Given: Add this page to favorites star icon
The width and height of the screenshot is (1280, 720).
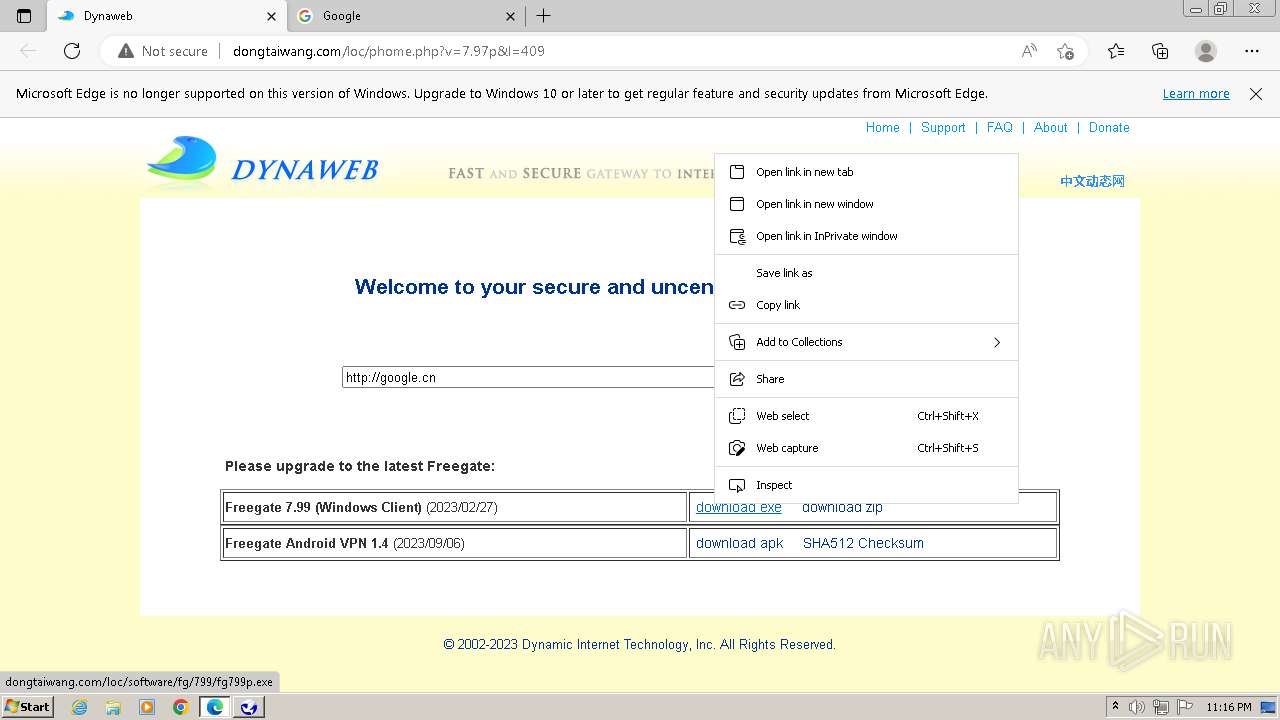Looking at the screenshot, I should click(x=1065, y=51).
